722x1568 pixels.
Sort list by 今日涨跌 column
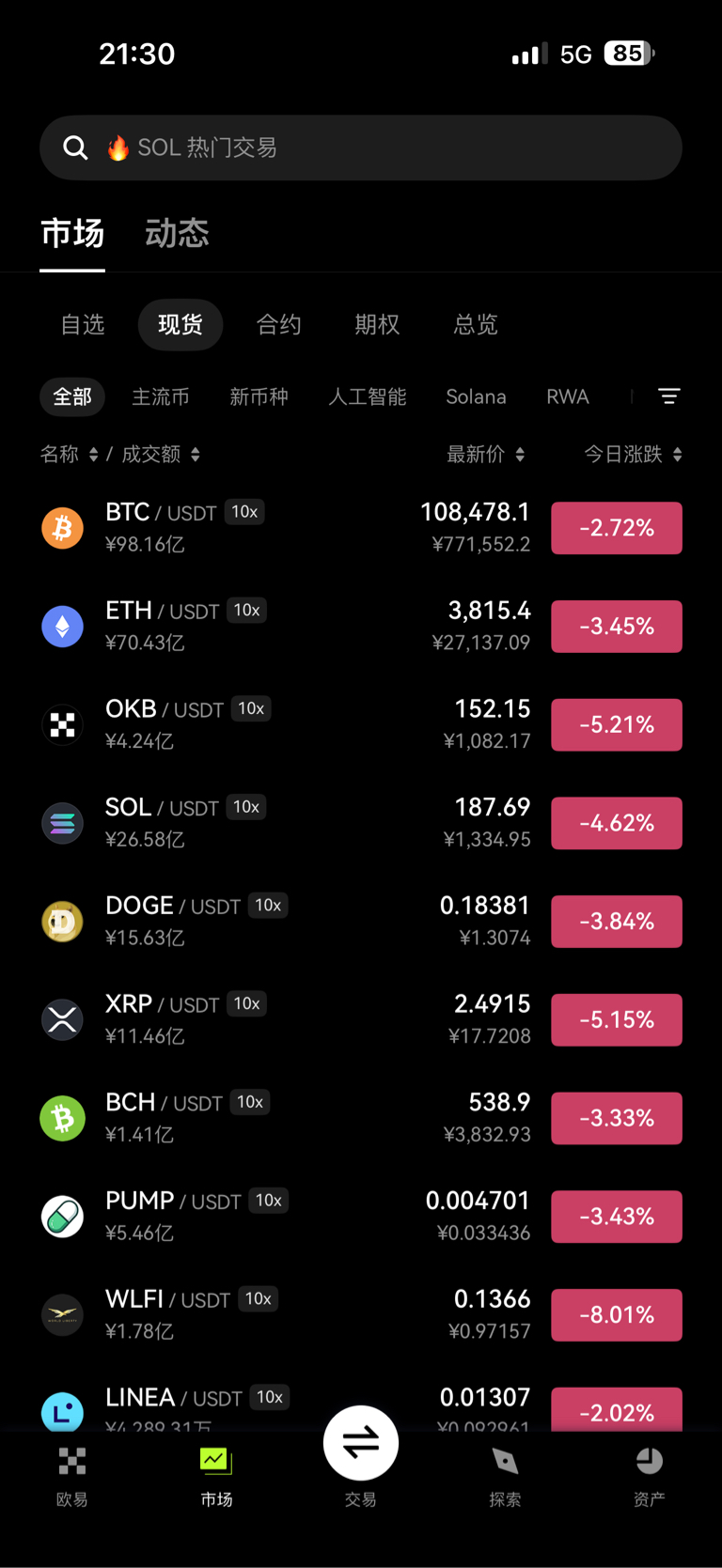[632, 455]
